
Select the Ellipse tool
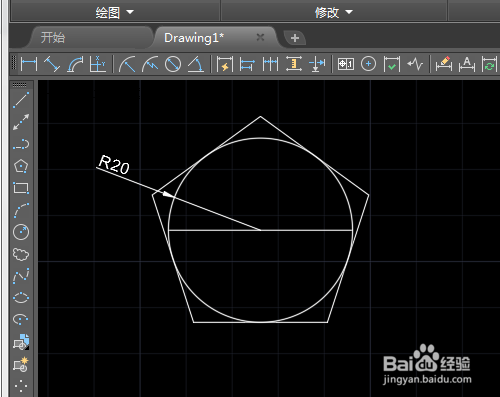point(21,297)
